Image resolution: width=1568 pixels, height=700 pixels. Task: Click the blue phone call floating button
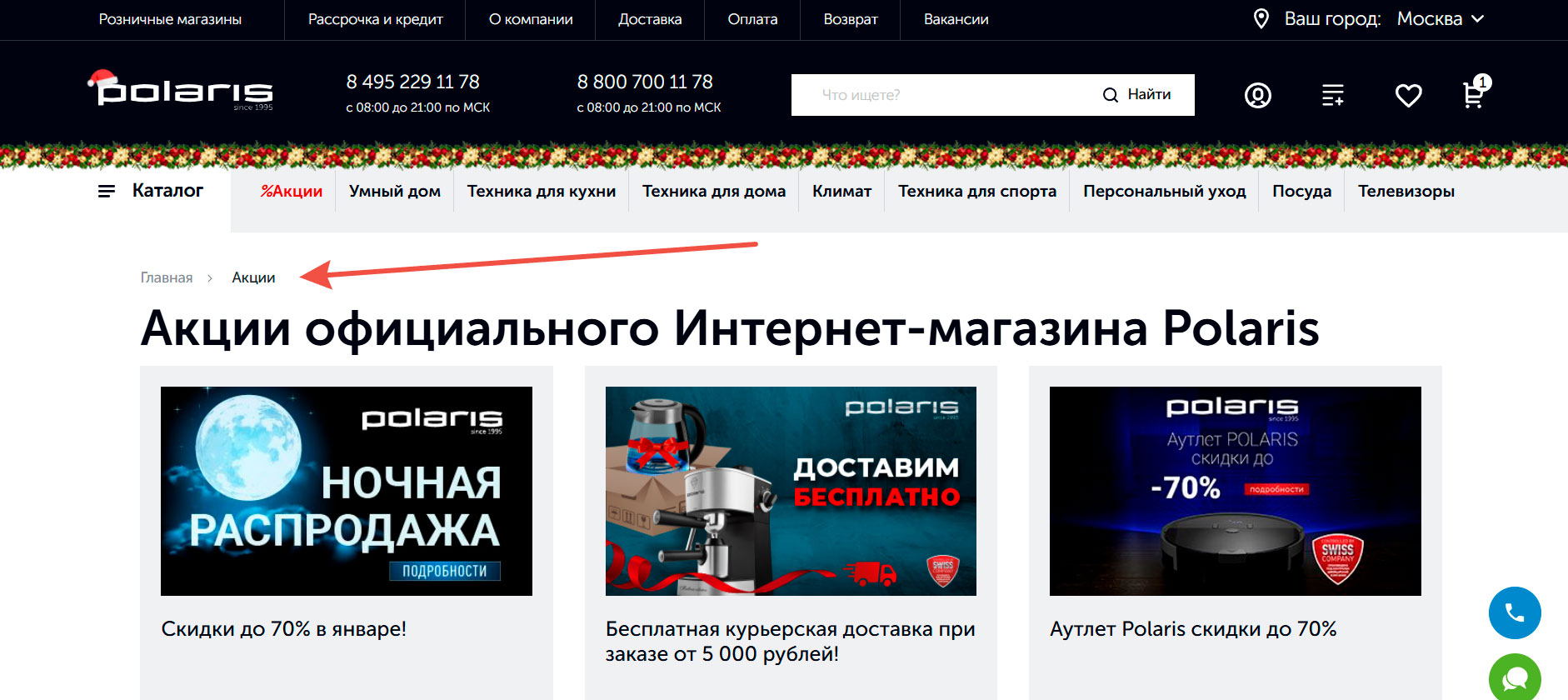[1515, 613]
